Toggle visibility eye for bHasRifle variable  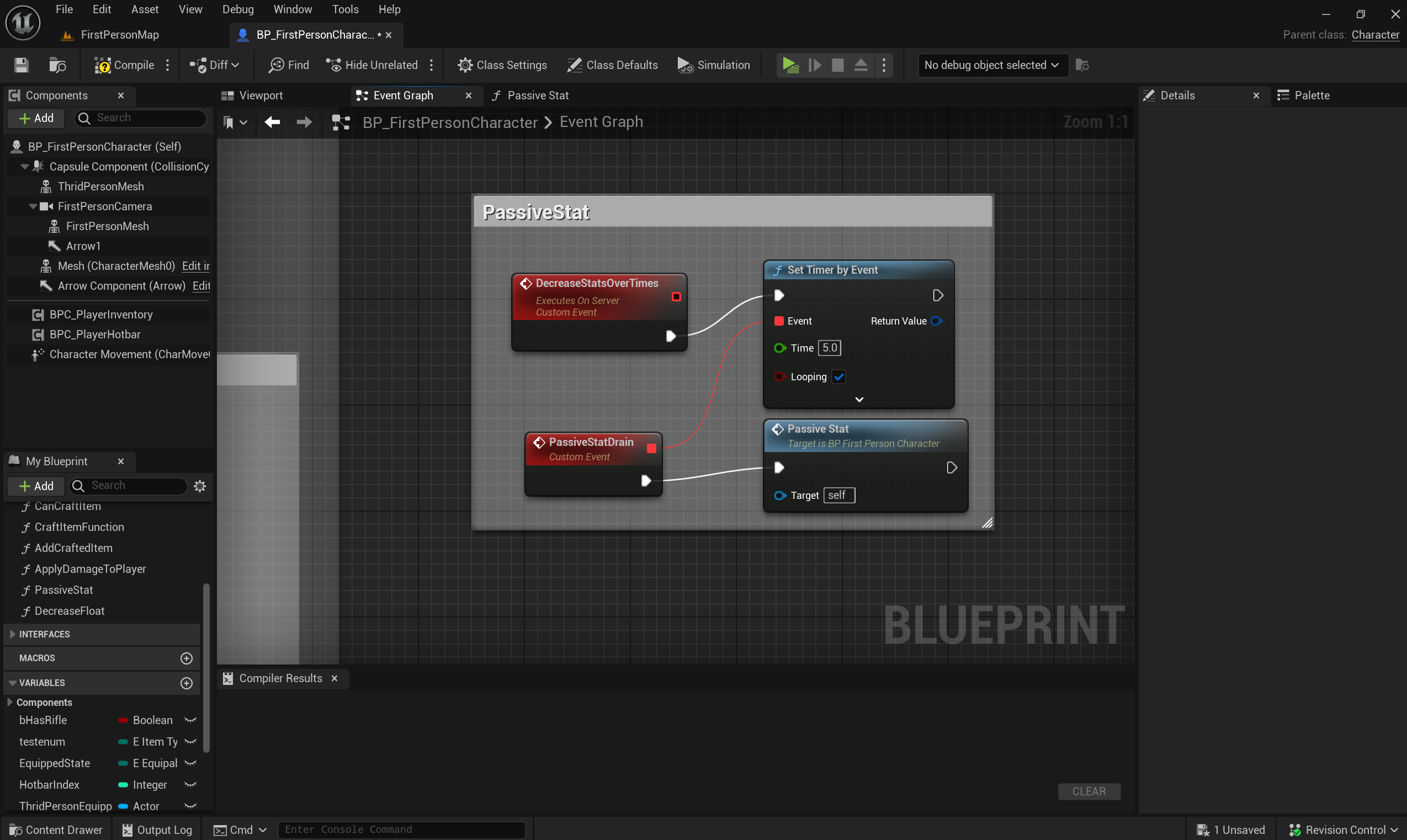191,720
